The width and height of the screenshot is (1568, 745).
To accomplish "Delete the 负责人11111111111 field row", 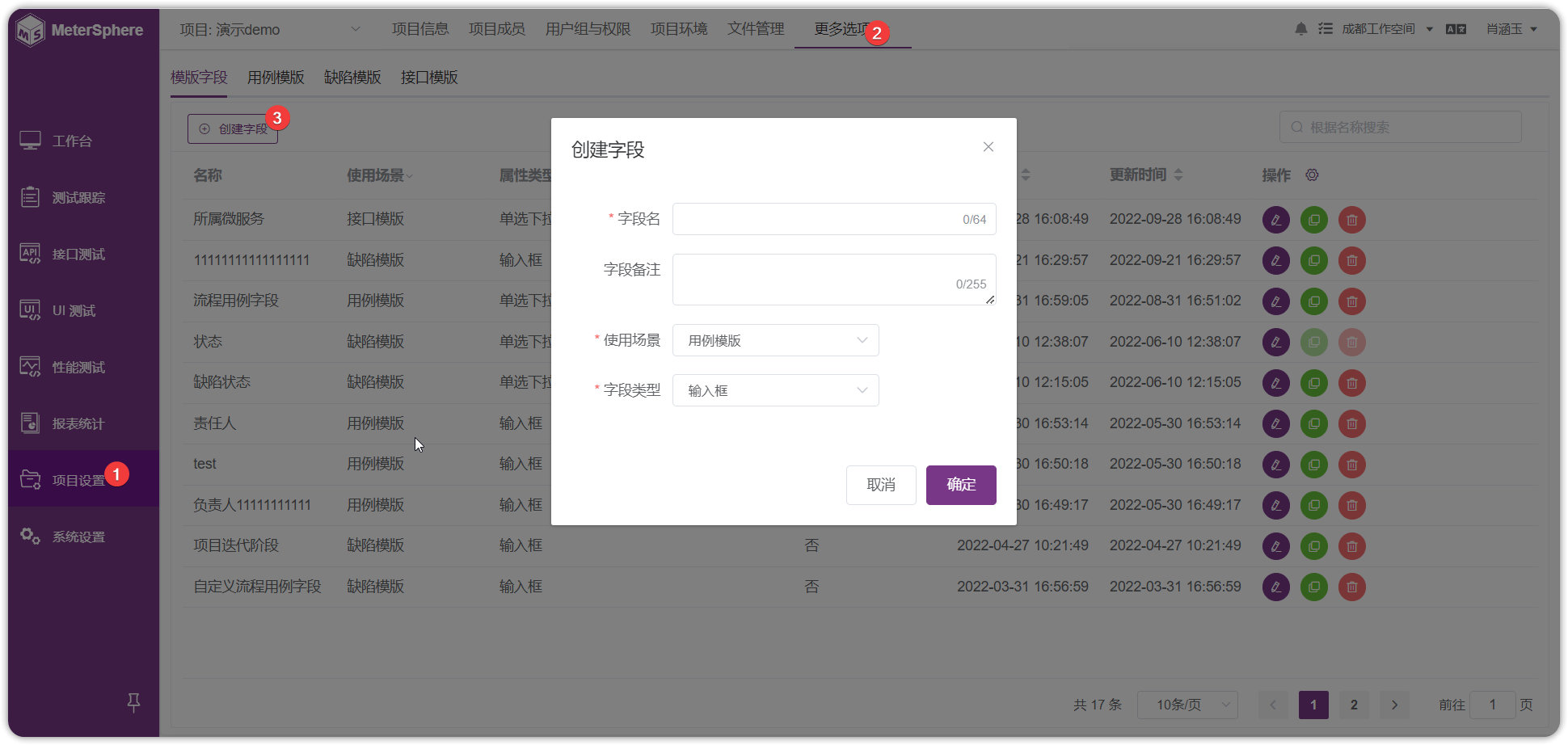I will click(1352, 505).
